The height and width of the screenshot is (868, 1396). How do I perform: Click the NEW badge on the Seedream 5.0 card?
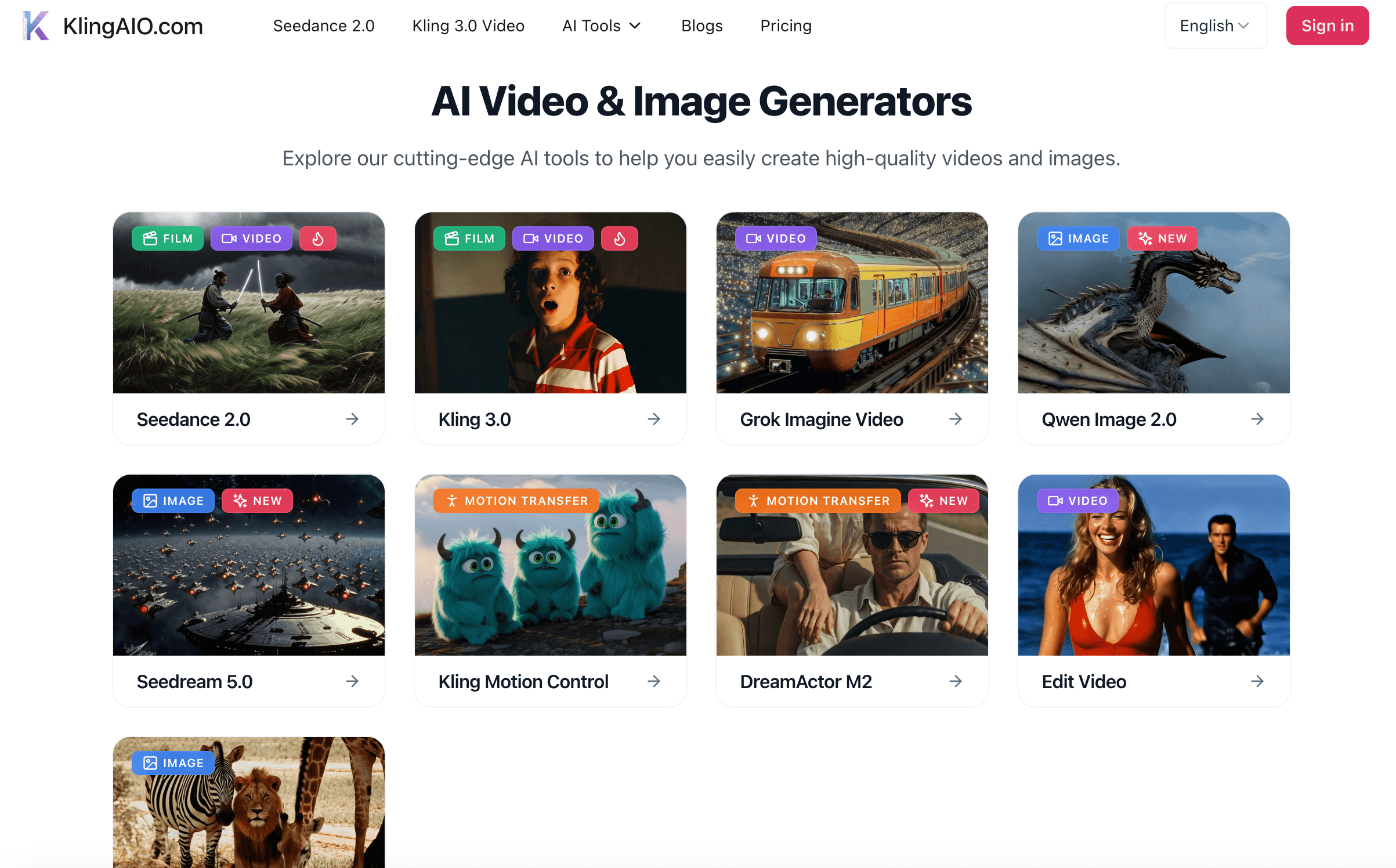[257, 500]
